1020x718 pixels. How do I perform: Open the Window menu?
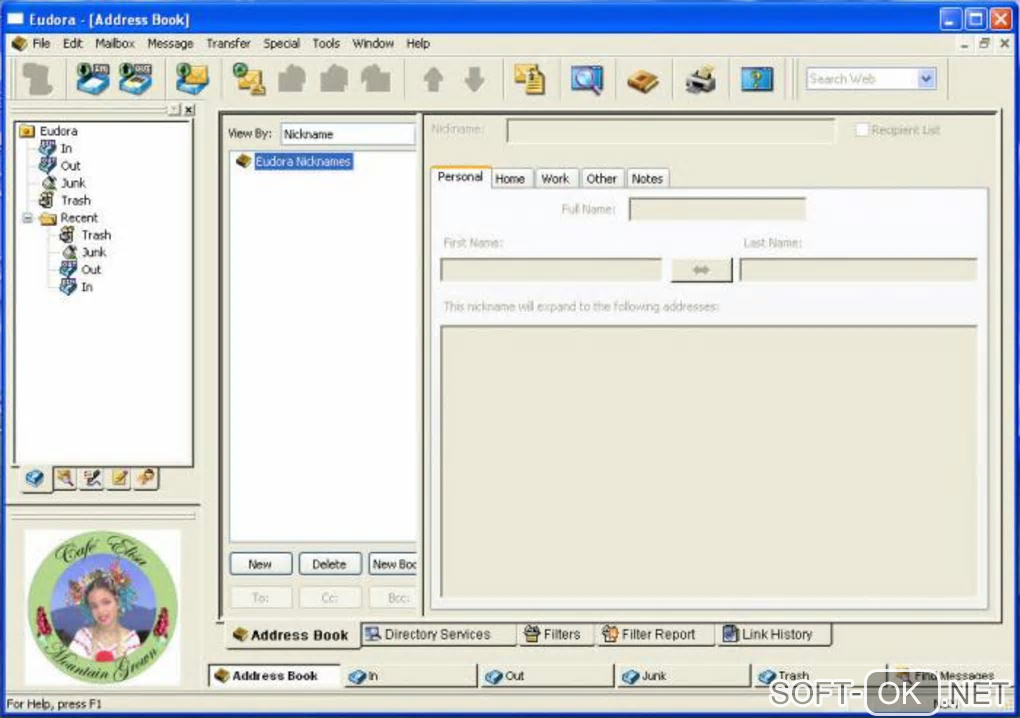(373, 44)
